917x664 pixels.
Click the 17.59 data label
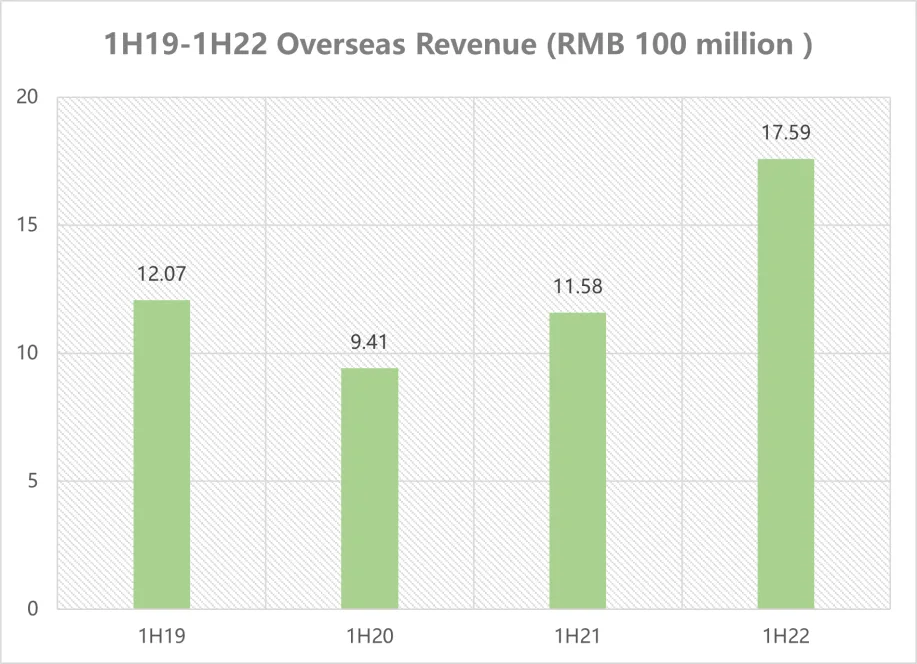pos(787,131)
